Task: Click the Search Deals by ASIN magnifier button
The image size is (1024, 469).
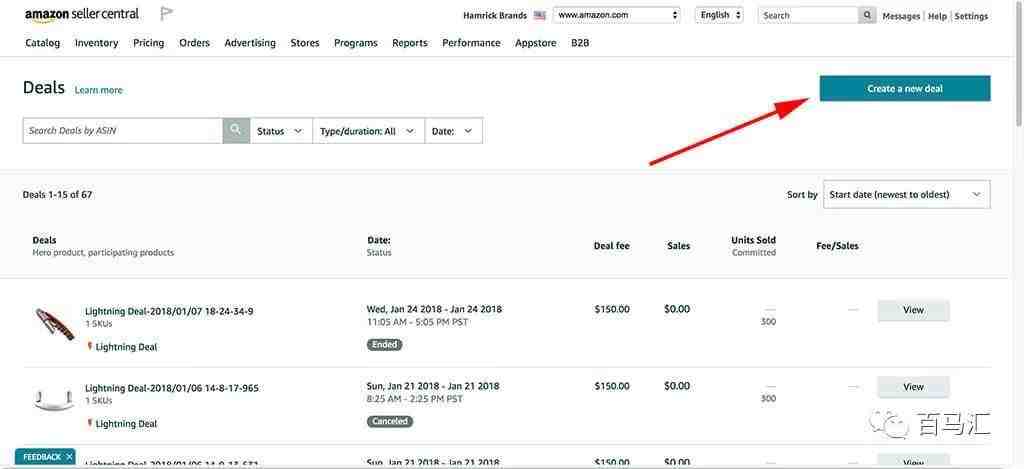Action: (x=236, y=131)
